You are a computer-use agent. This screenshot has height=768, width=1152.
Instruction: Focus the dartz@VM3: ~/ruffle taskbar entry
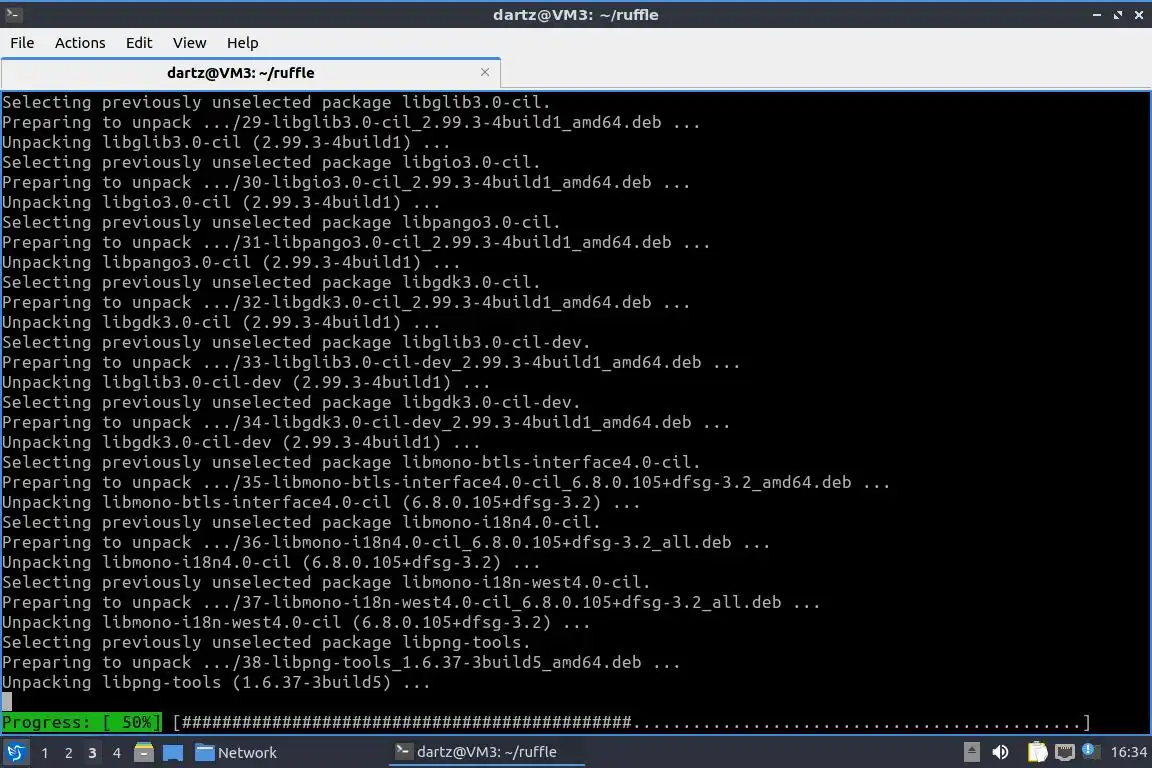[x=486, y=752]
